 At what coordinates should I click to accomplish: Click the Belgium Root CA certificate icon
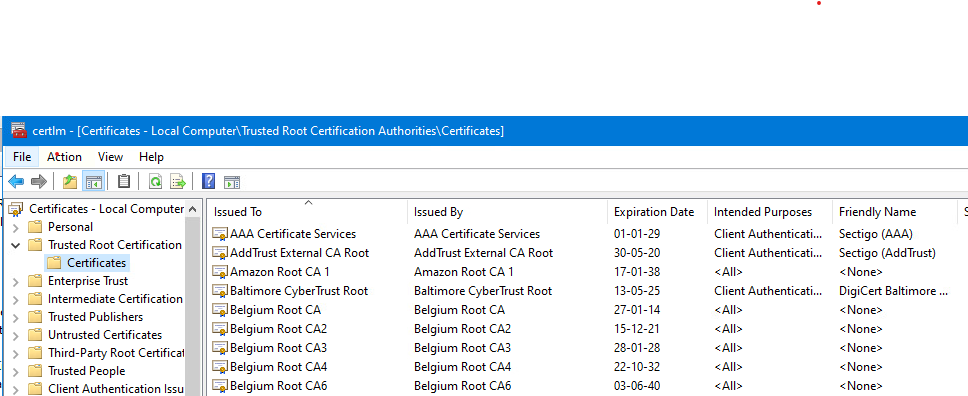[x=220, y=310]
